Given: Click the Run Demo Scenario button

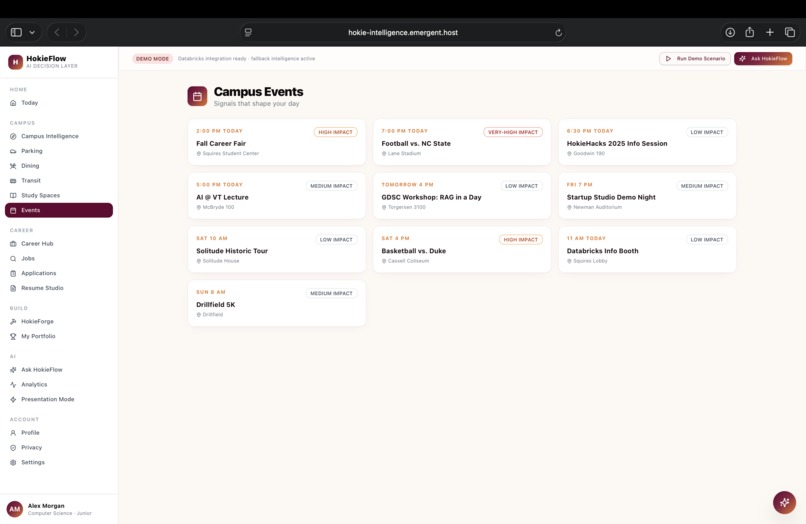Looking at the screenshot, I should click(695, 59).
